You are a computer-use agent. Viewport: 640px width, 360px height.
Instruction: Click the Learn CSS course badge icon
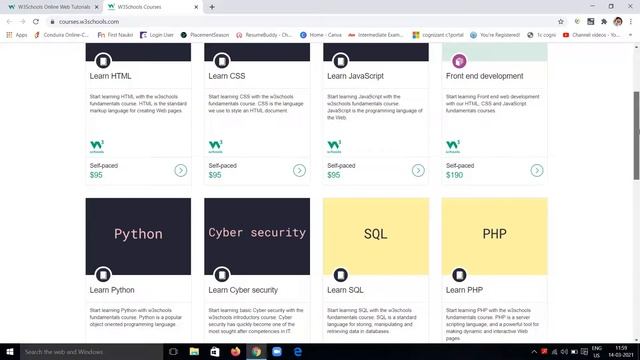[222, 61]
